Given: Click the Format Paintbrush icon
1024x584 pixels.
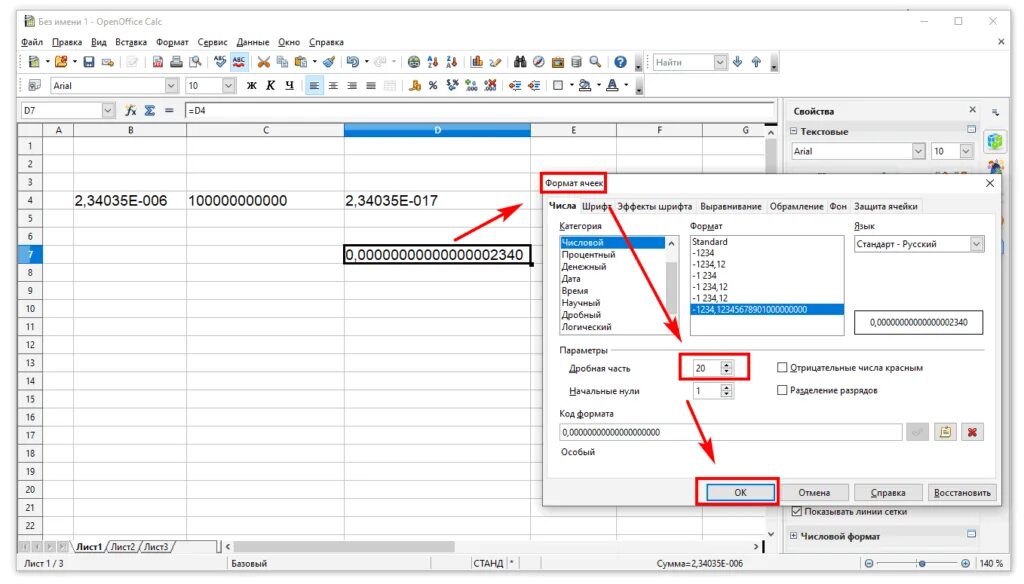Looking at the screenshot, I should pos(329,62).
